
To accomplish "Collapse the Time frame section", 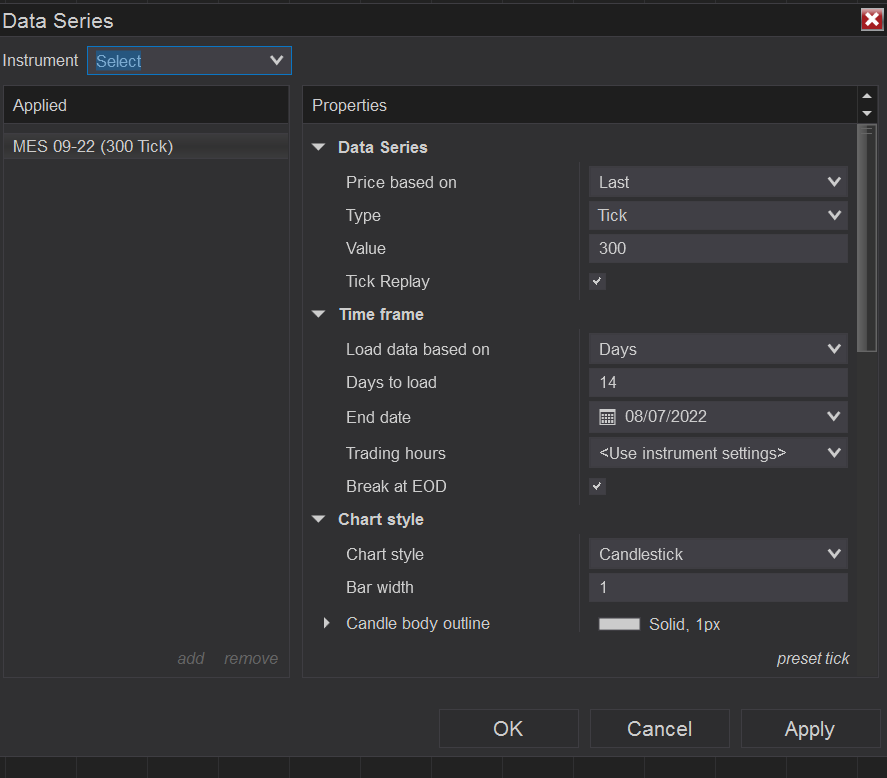I will click(319, 314).
